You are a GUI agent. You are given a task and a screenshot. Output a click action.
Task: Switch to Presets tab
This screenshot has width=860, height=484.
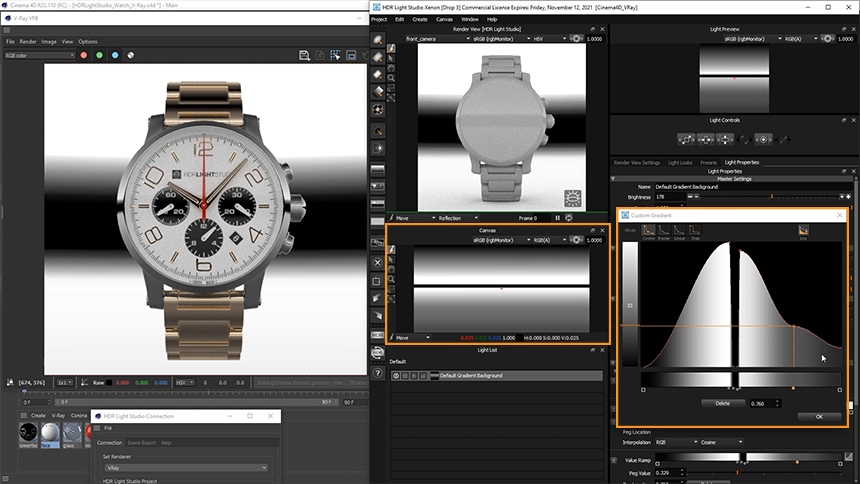pos(708,162)
